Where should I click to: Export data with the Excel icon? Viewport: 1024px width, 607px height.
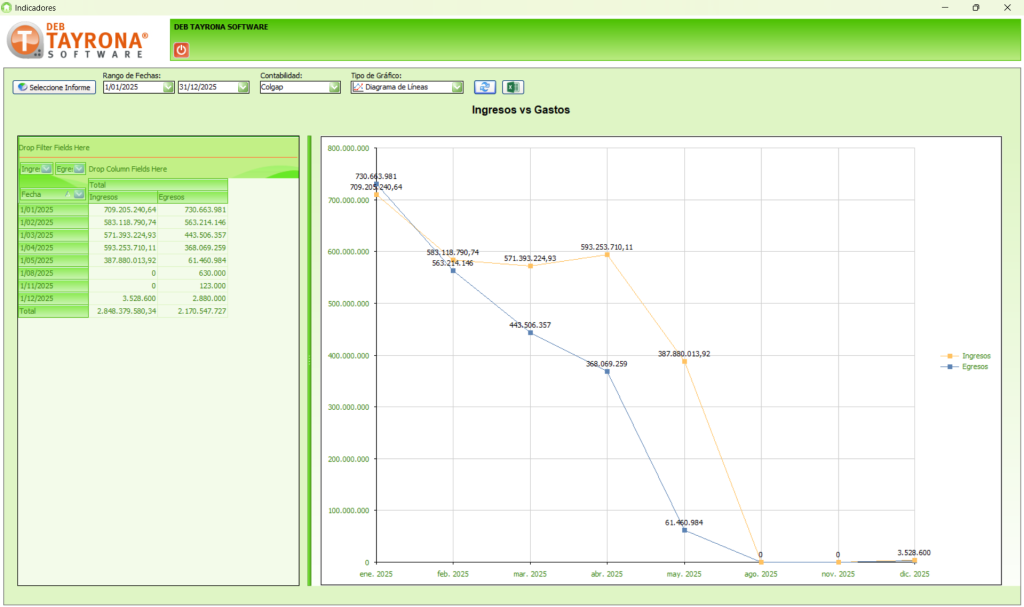point(512,88)
